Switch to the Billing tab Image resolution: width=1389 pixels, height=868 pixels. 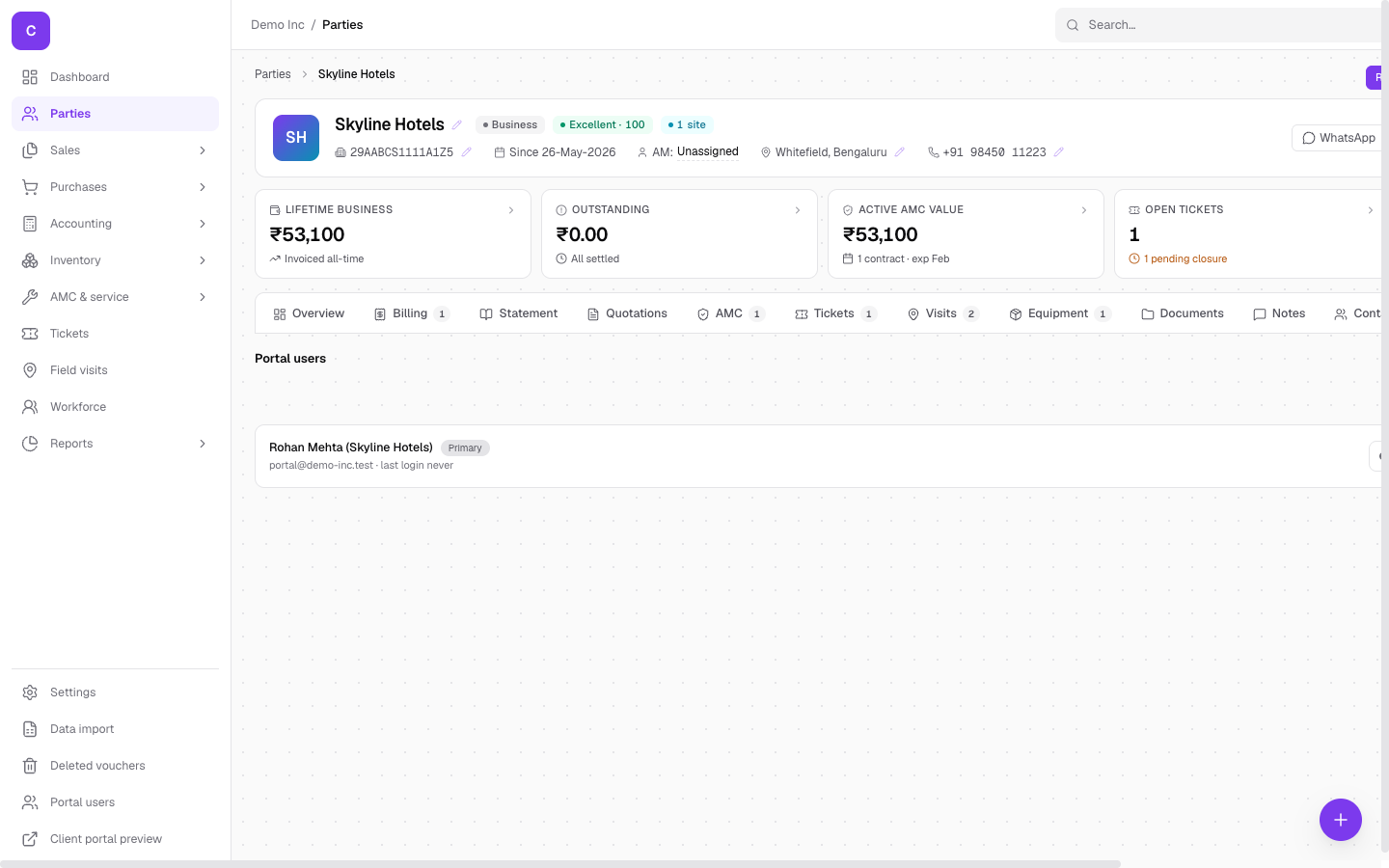411,313
